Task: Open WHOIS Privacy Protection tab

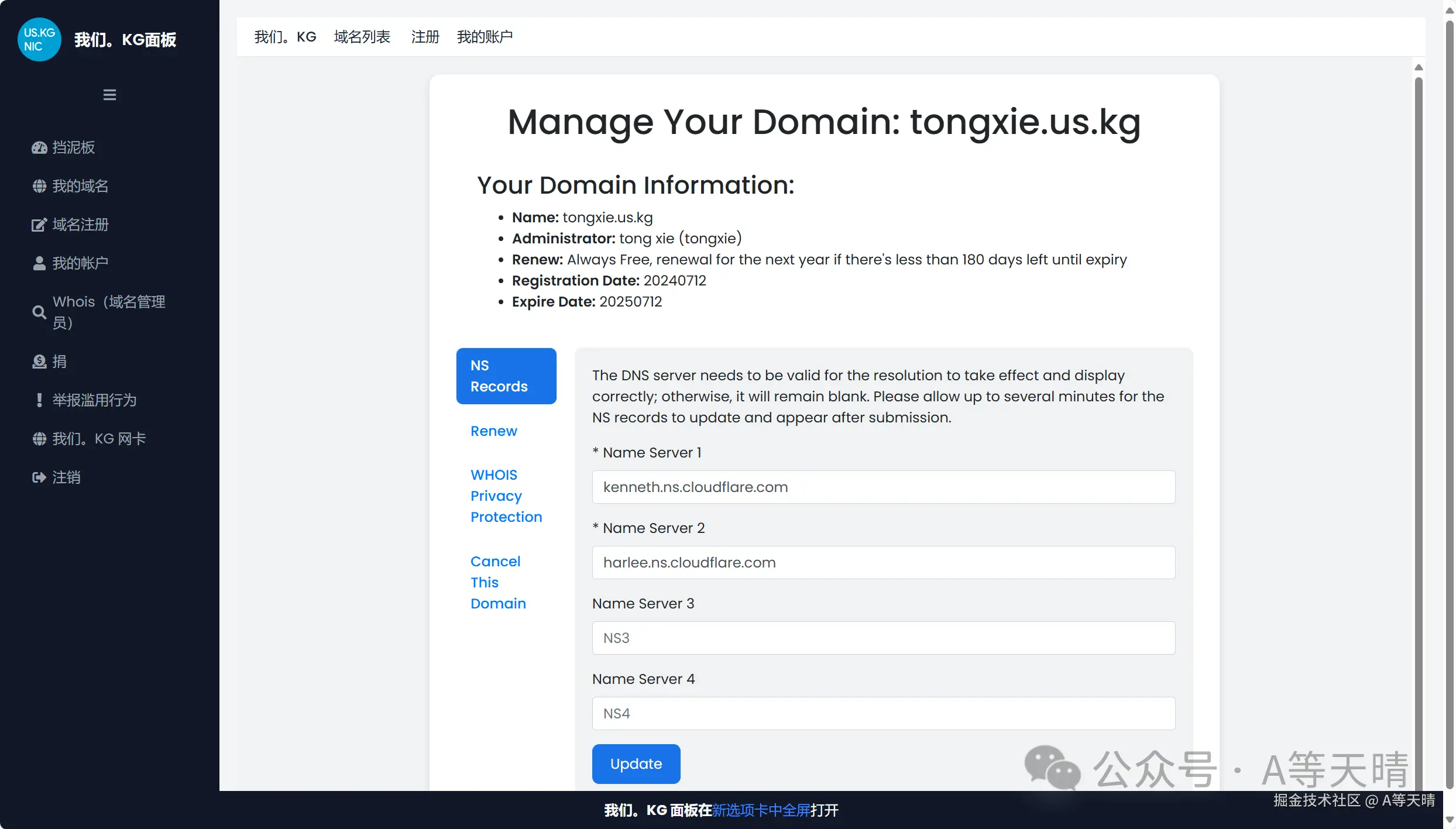Action: coord(506,496)
